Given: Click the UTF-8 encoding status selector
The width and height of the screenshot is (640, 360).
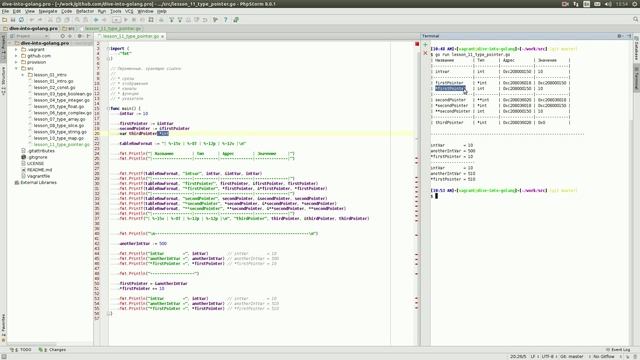Looking at the screenshot, I should (x=547, y=356).
